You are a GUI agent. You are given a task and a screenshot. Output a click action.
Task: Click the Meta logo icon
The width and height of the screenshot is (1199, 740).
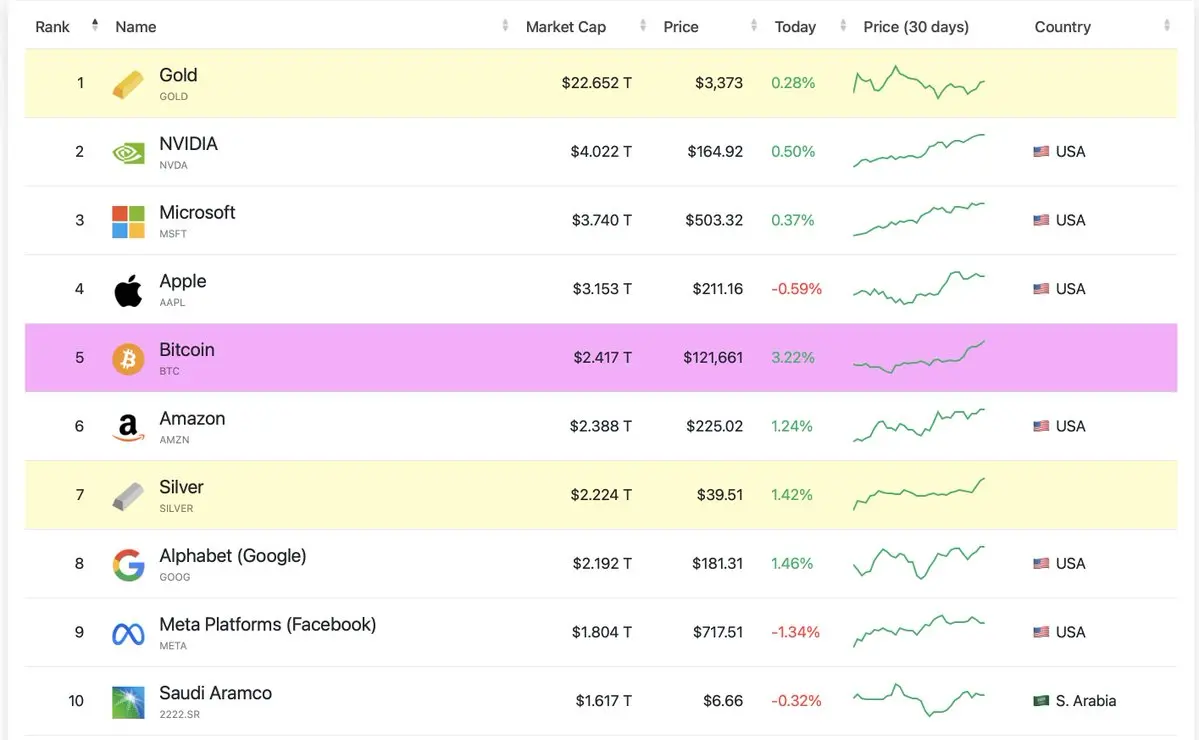(x=128, y=634)
